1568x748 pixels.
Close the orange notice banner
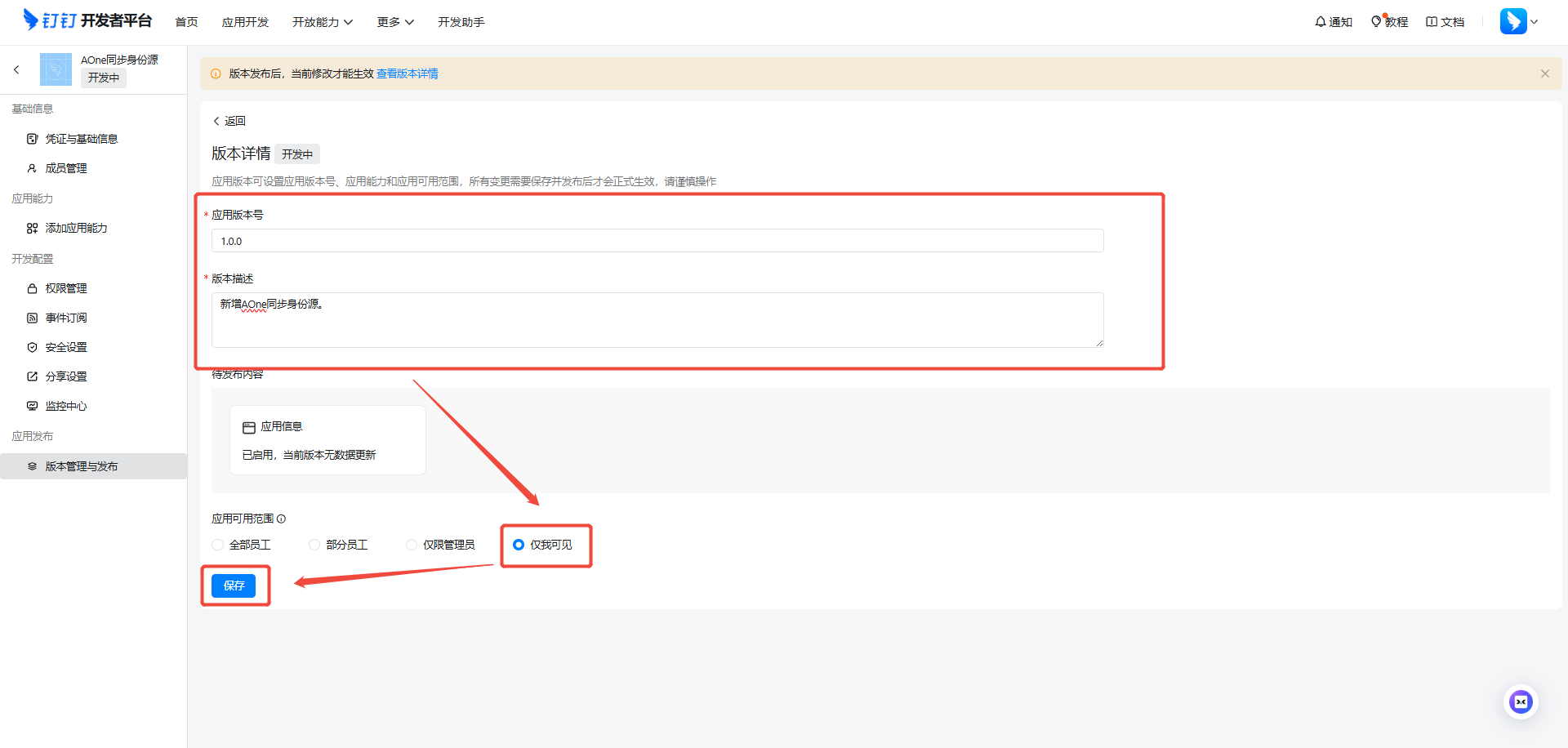[1544, 73]
